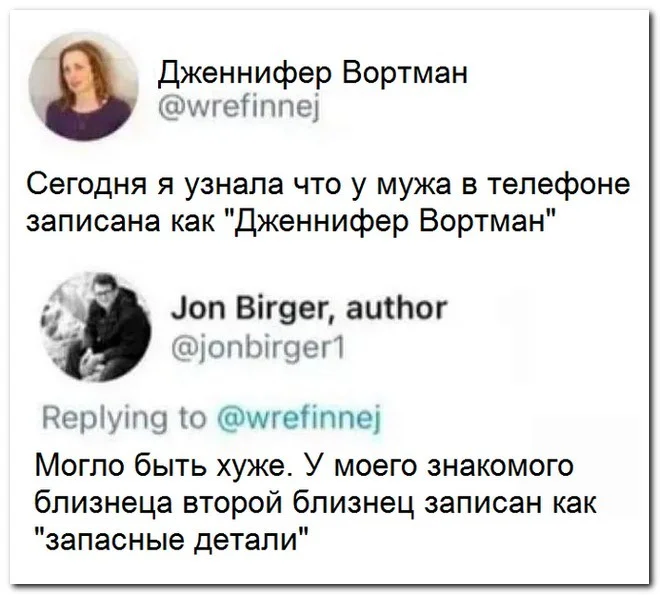Follow the blue @wrefinnej mention in the reply

[x=300, y=418]
